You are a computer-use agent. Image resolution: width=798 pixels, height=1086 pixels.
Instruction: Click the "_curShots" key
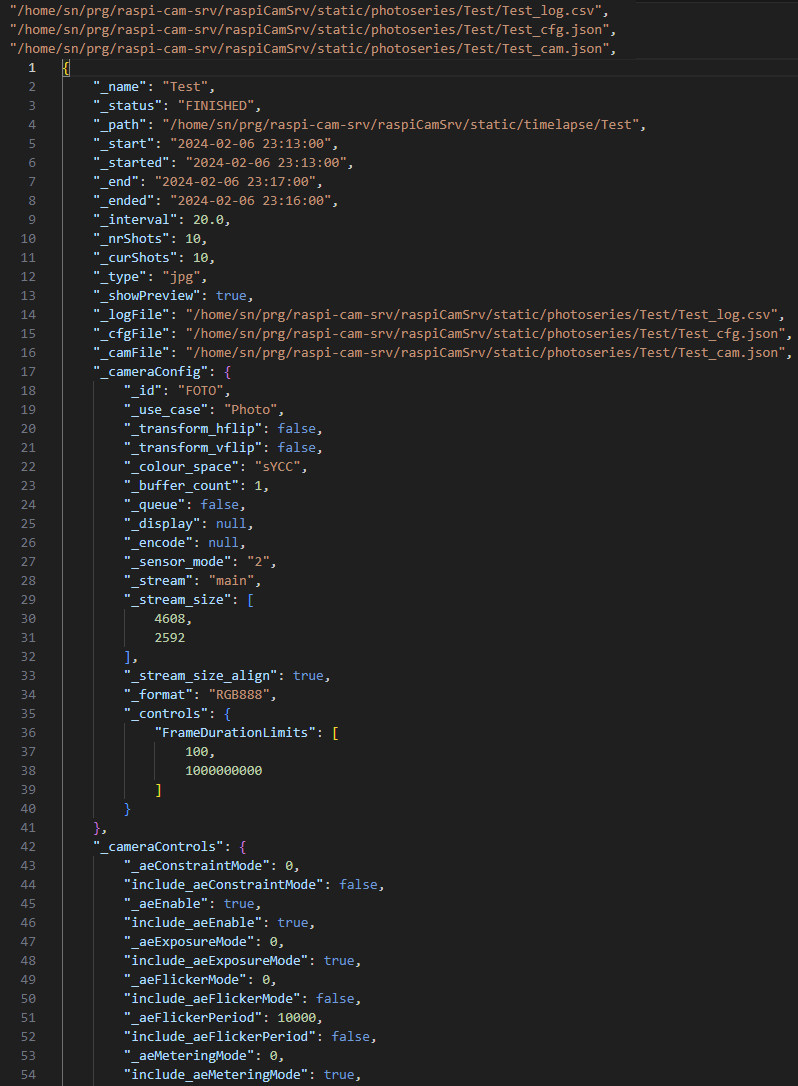135,258
